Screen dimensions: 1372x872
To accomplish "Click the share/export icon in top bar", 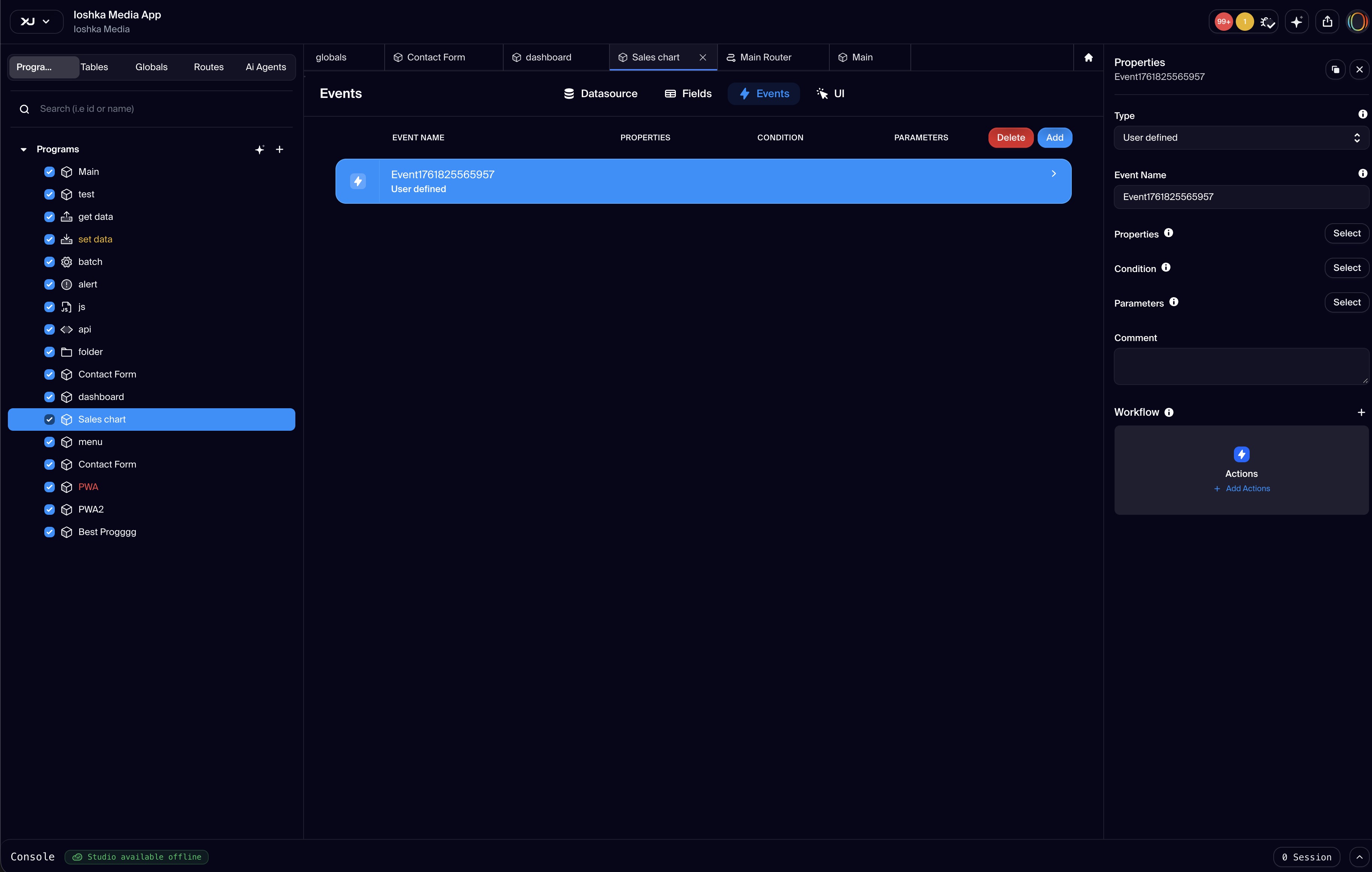I will [x=1328, y=22].
